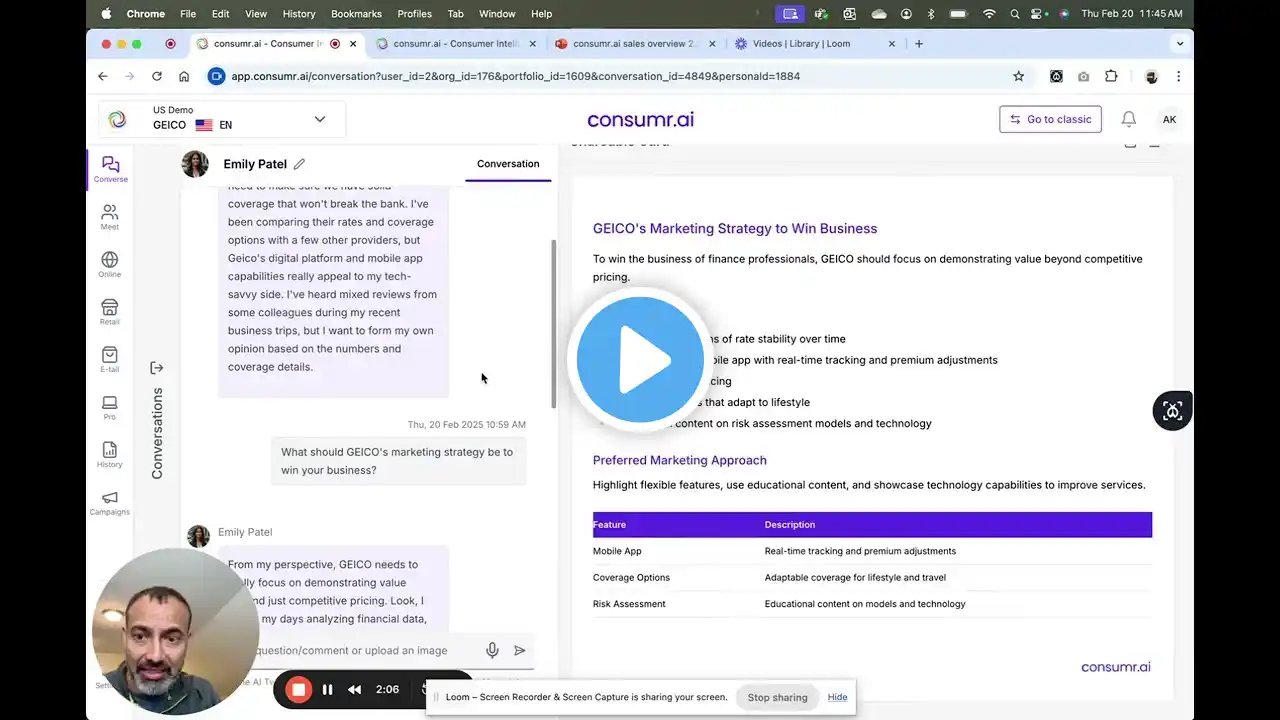
Task: Send the message with arrow icon
Action: tap(520, 650)
